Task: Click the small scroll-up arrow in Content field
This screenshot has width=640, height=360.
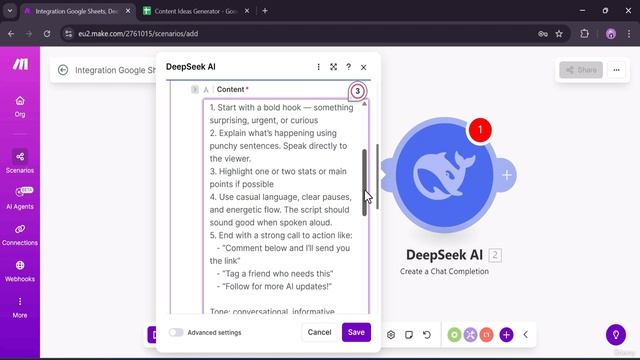Action: coord(364,104)
